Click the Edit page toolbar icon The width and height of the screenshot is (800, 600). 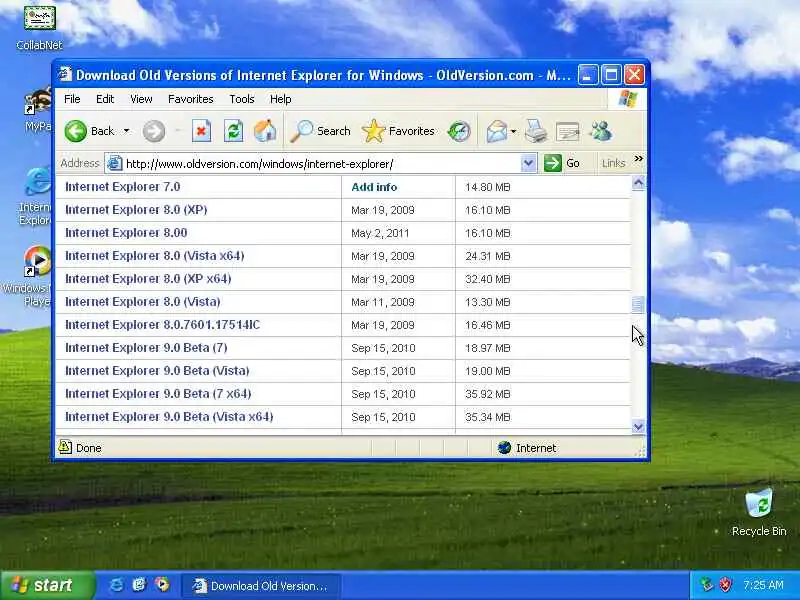pos(567,132)
